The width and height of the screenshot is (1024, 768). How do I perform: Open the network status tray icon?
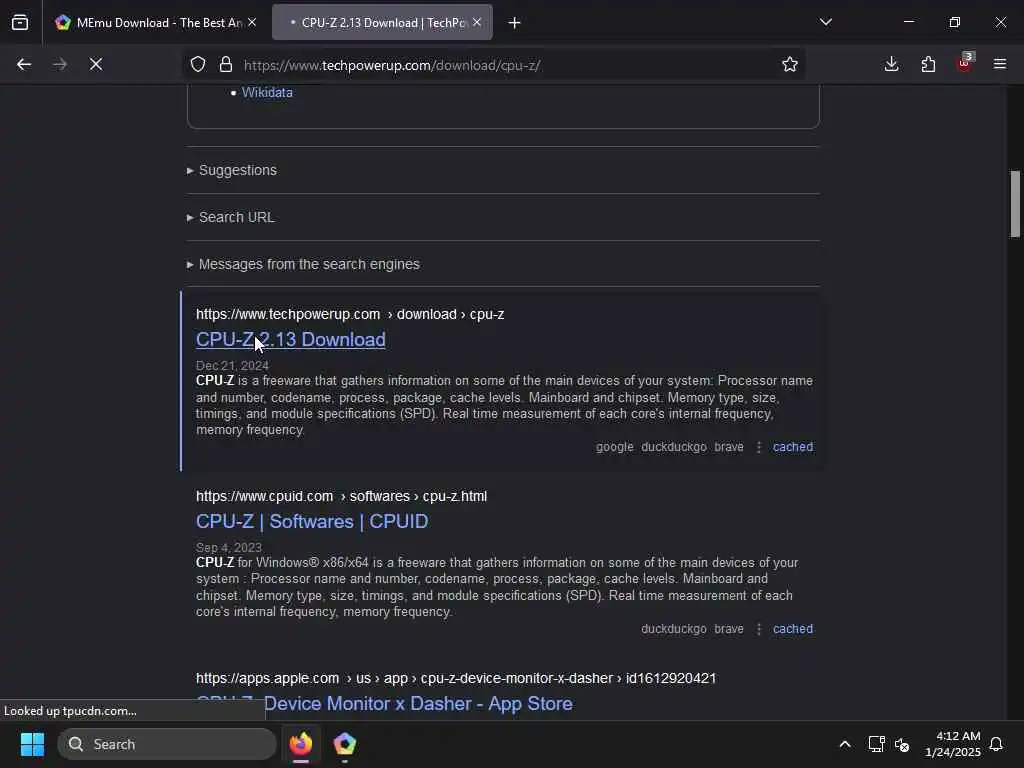coord(876,744)
